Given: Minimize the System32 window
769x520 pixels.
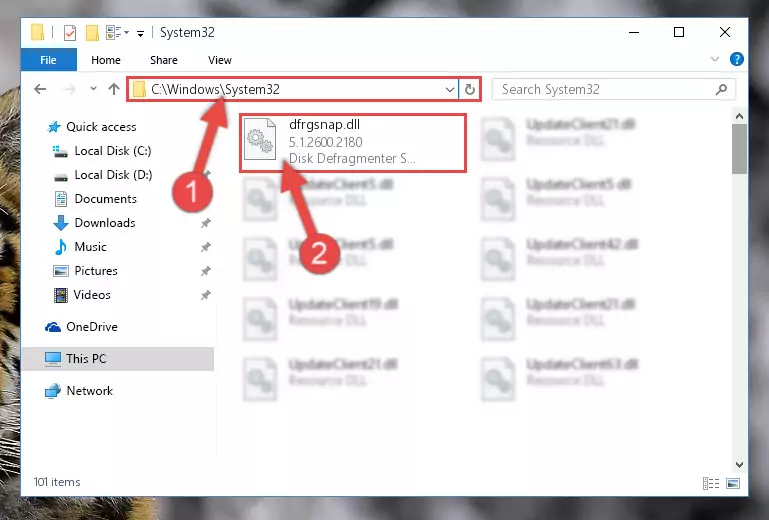Looking at the screenshot, I should pyautogui.click(x=634, y=32).
